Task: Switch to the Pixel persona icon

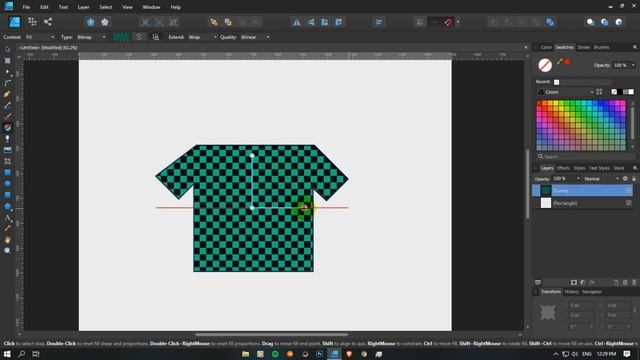Action: pyautogui.click(x=32, y=22)
